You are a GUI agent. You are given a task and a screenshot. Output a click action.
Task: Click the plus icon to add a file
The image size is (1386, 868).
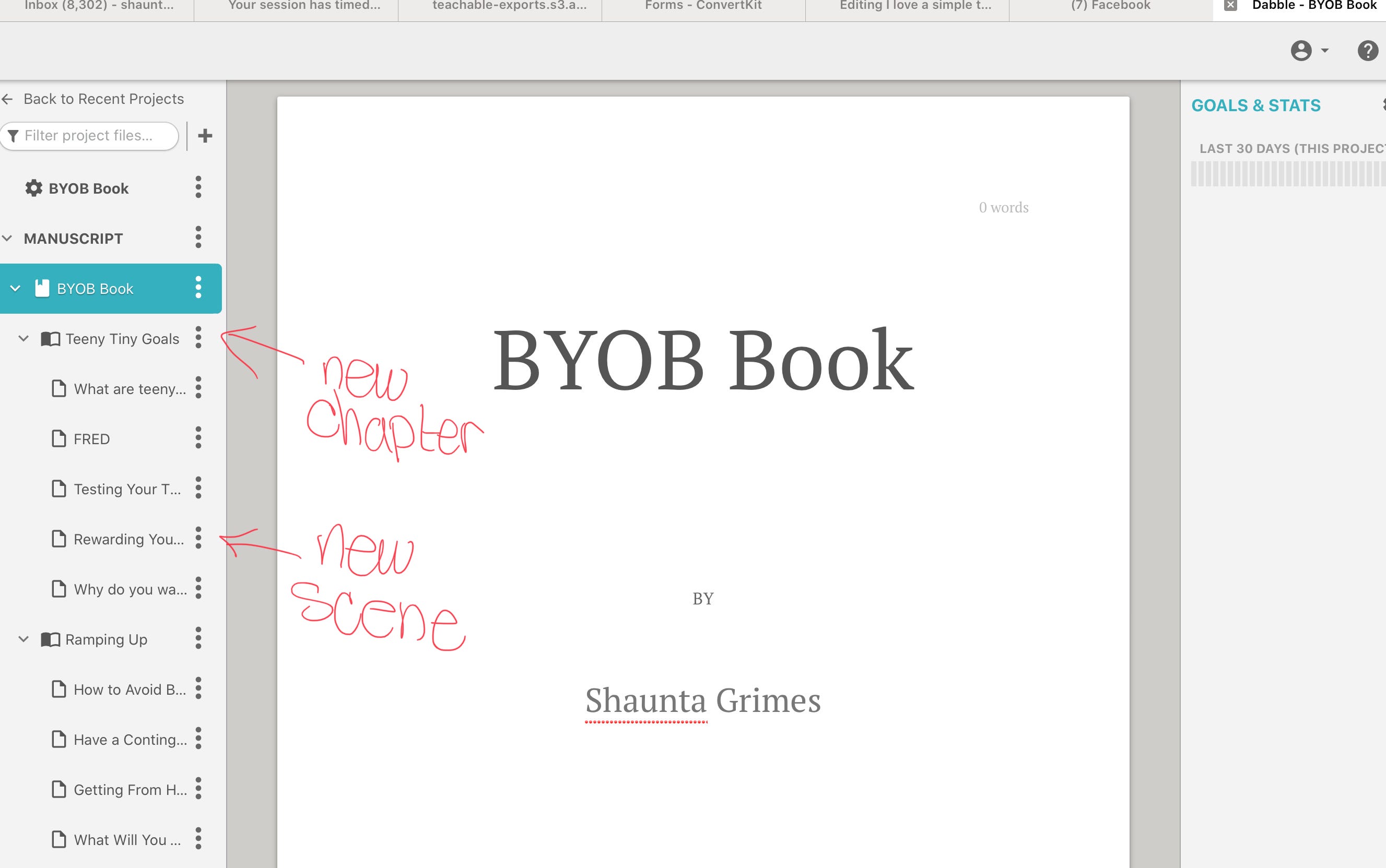[205, 136]
